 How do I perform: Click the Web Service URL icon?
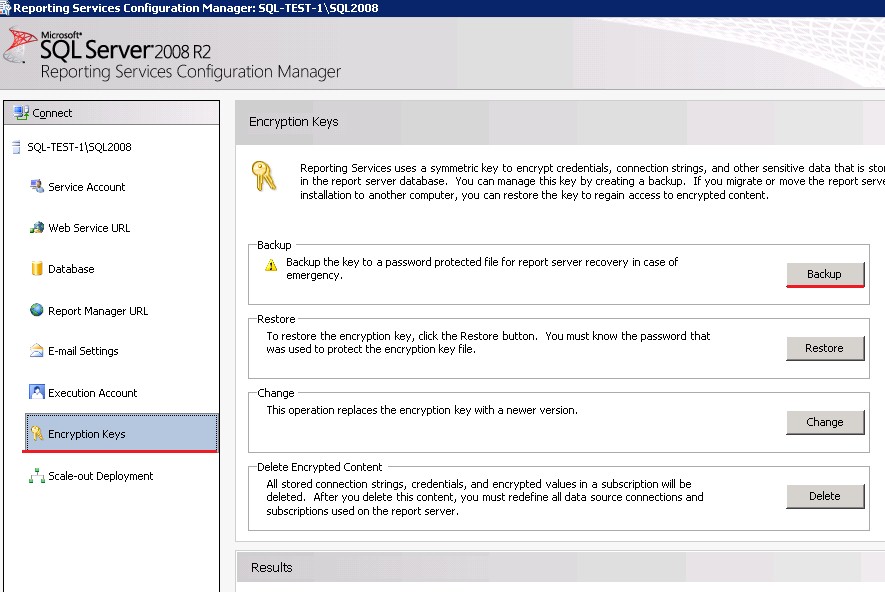(37, 227)
